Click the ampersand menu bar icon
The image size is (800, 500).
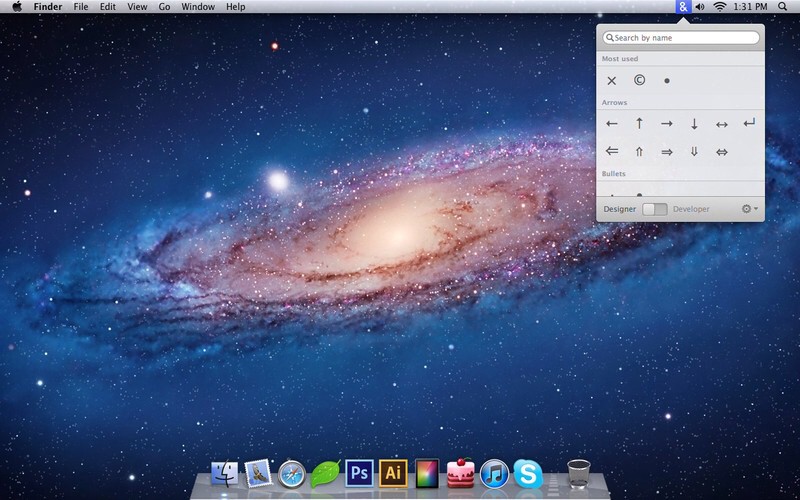click(x=682, y=7)
